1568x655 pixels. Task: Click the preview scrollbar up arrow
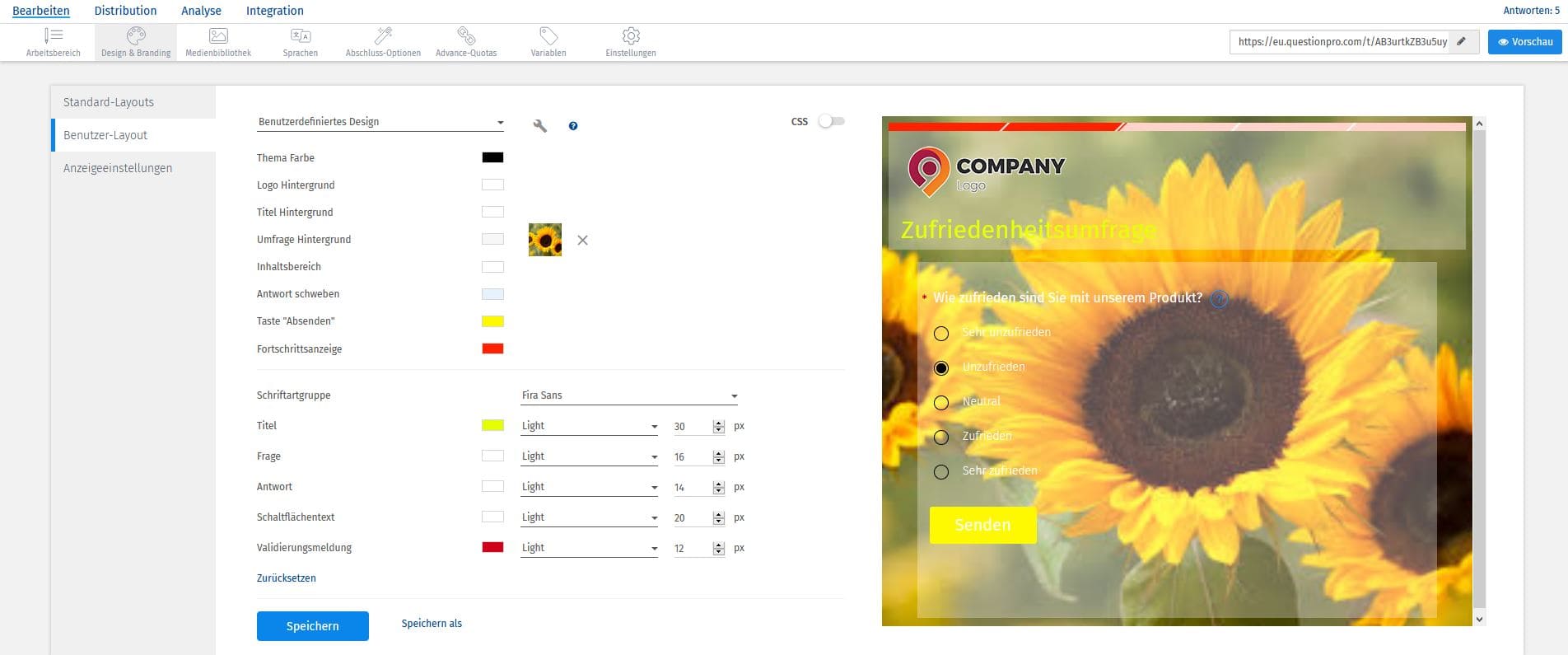tap(1479, 124)
